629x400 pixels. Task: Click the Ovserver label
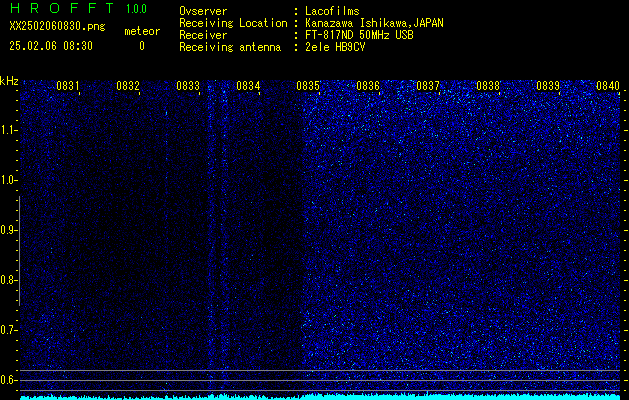pos(203,11)
